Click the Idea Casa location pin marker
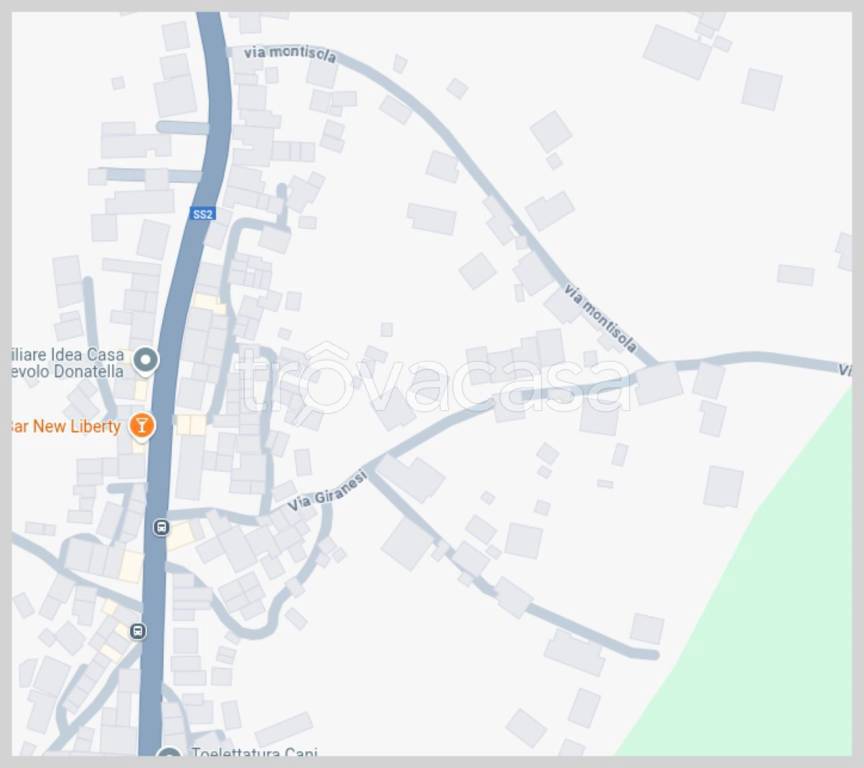Viewport: 864px width, 768px height. (145, 361)
